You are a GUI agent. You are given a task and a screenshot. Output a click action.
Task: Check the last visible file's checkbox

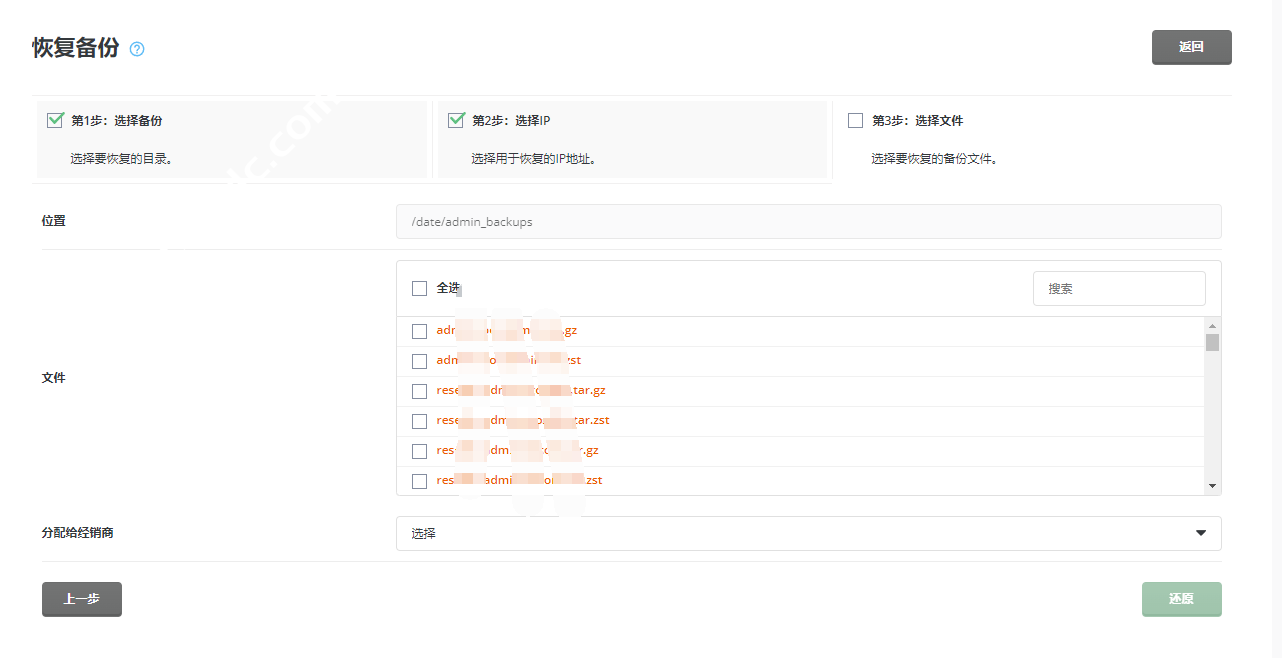(419, 481)
